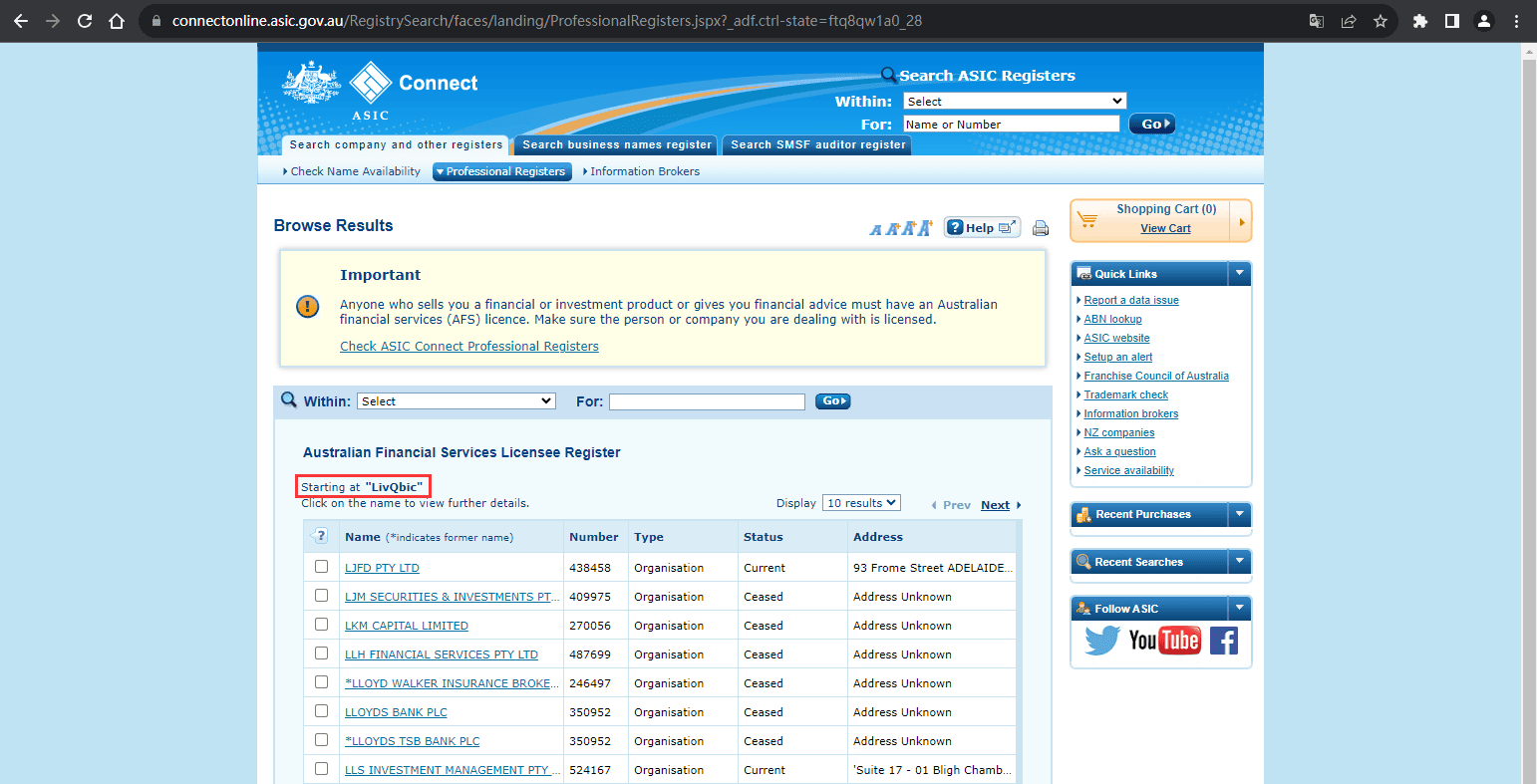Open Check ASIC Connect Professional Registers link
Screen dimensions: 1537x784
pyautogui.click(x=469, y=347)
